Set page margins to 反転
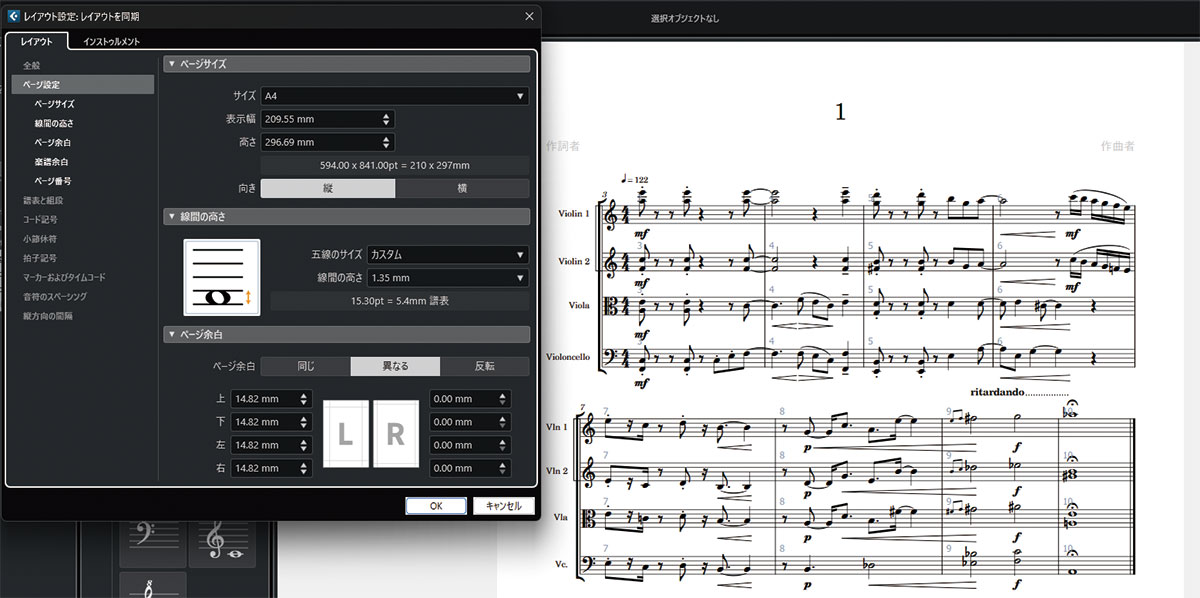Viewport: 1200px width, 598px height. [485, 366]
